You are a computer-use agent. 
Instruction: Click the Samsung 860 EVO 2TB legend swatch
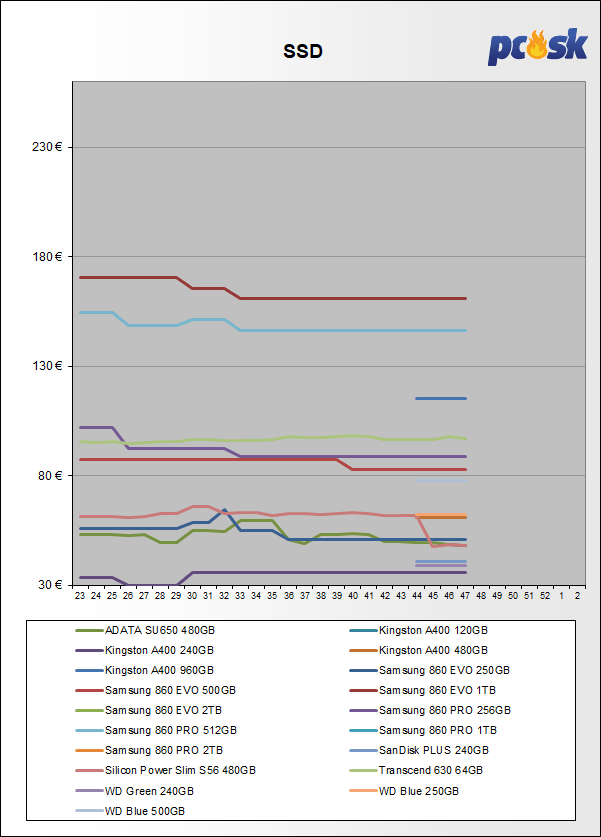88,710
